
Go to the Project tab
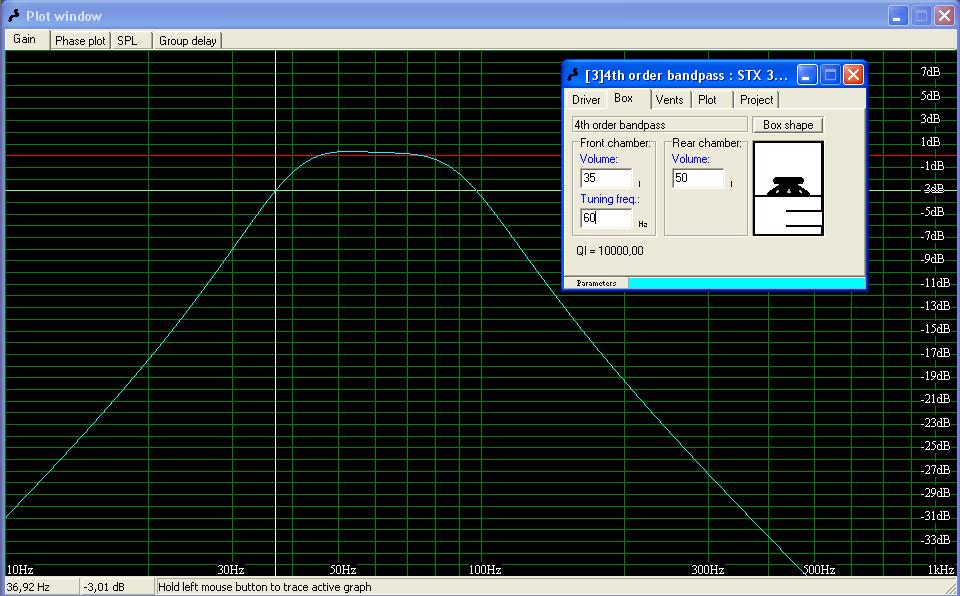[756, 100]
